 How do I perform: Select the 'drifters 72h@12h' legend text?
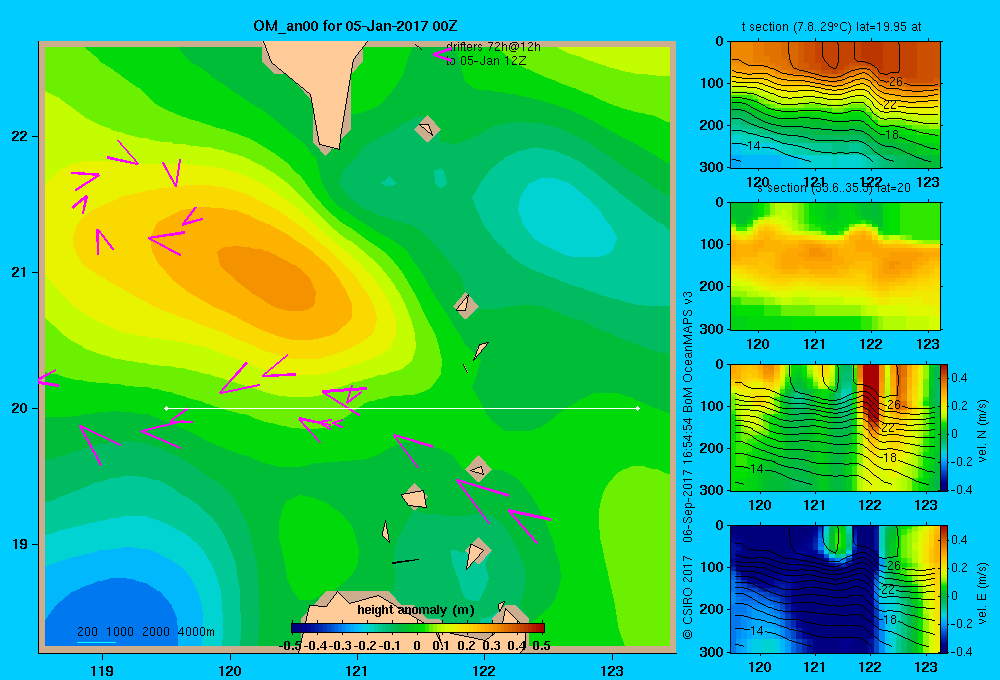coord(493,47)
